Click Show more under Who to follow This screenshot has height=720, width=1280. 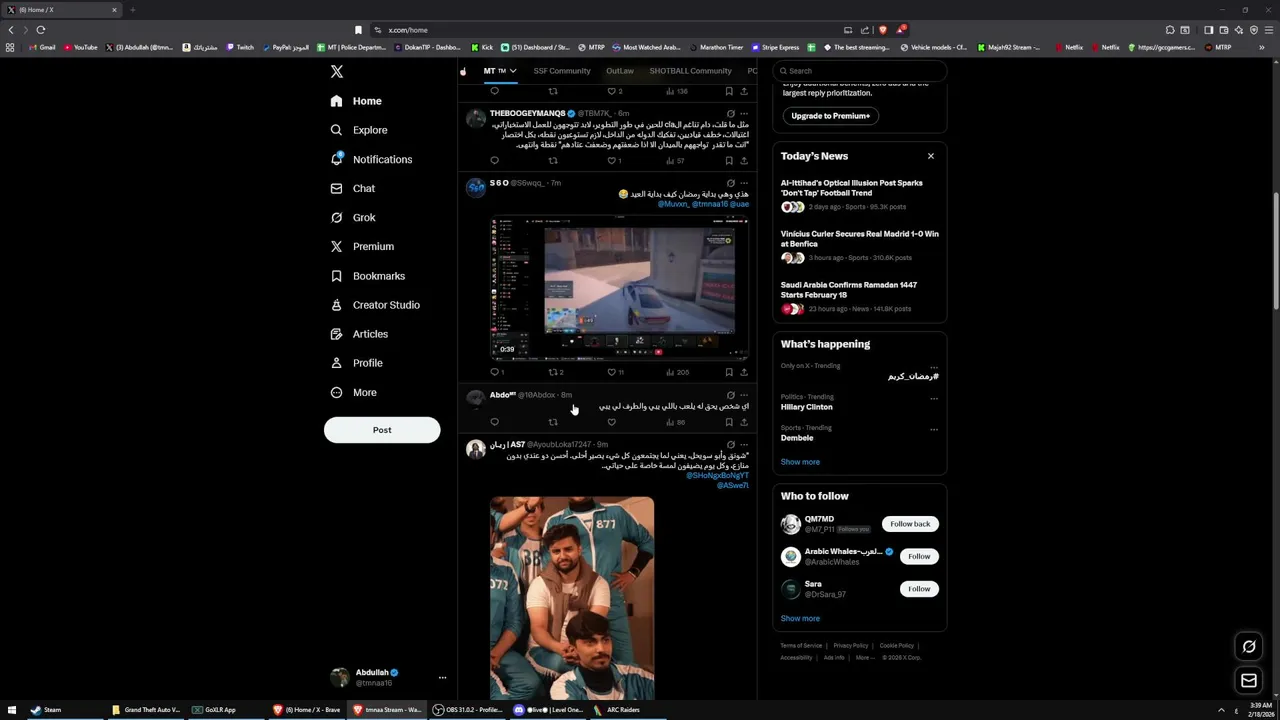[x=800, y=618]
